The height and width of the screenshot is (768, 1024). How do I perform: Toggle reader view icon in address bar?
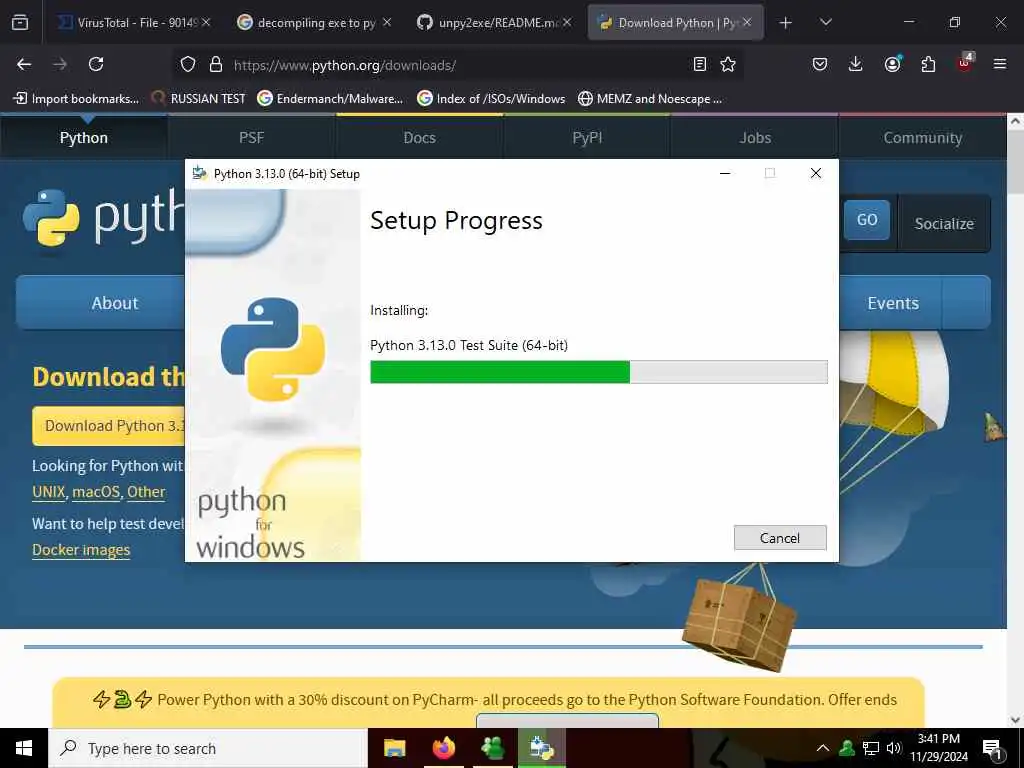(699, 64)
